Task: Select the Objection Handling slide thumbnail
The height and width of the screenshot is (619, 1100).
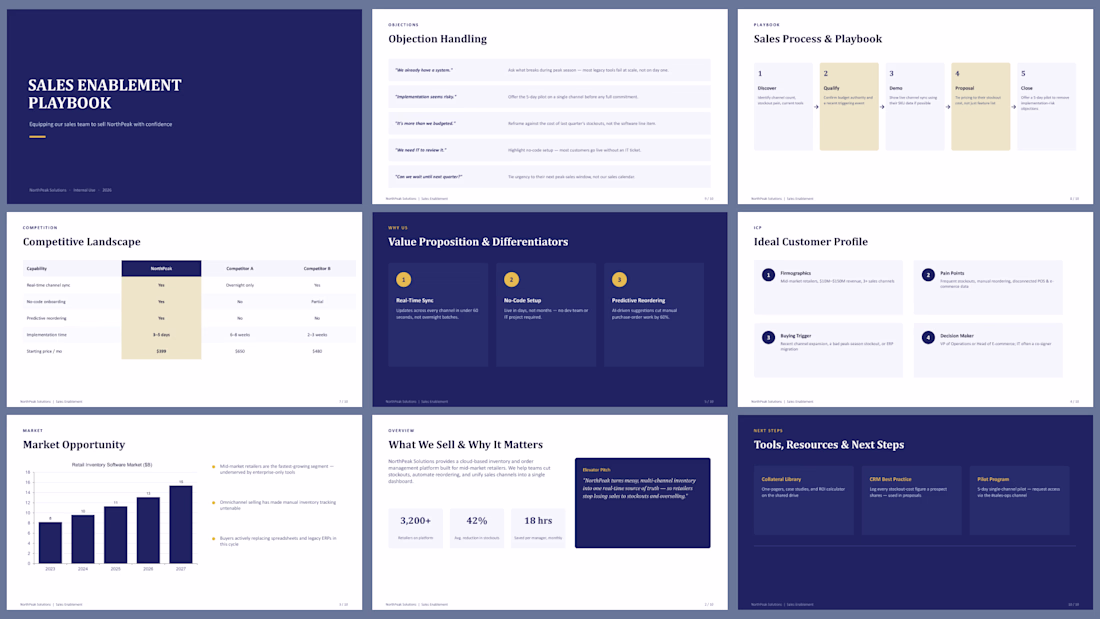Action: pos(550,107)
